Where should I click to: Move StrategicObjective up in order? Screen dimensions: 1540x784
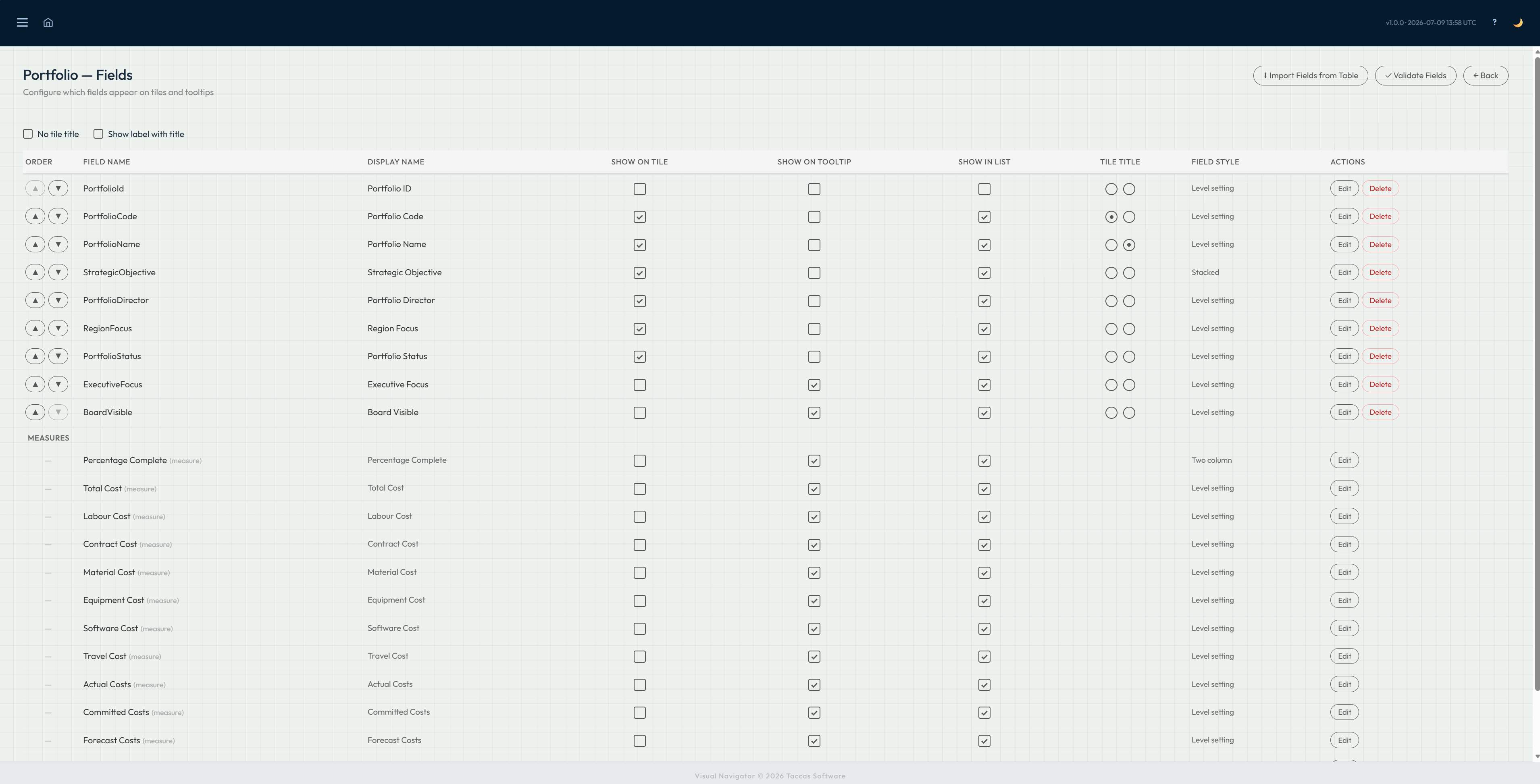[35, 272]
